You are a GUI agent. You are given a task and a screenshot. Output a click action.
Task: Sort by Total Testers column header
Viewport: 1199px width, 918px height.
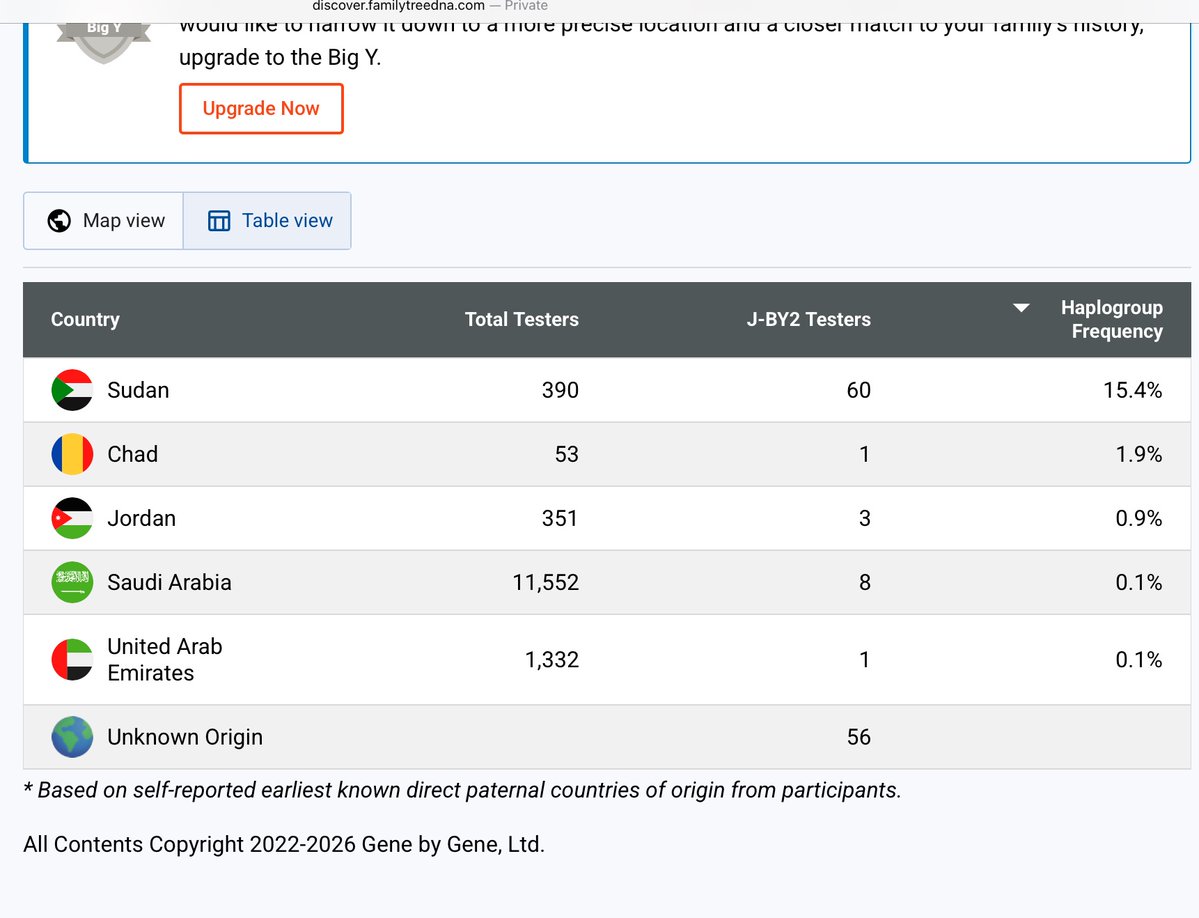click(522, 320)
